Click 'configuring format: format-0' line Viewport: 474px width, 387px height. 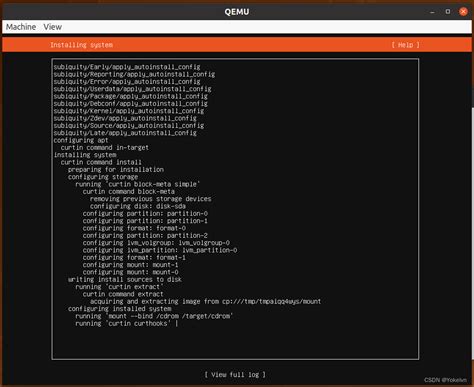click(134, 228)
